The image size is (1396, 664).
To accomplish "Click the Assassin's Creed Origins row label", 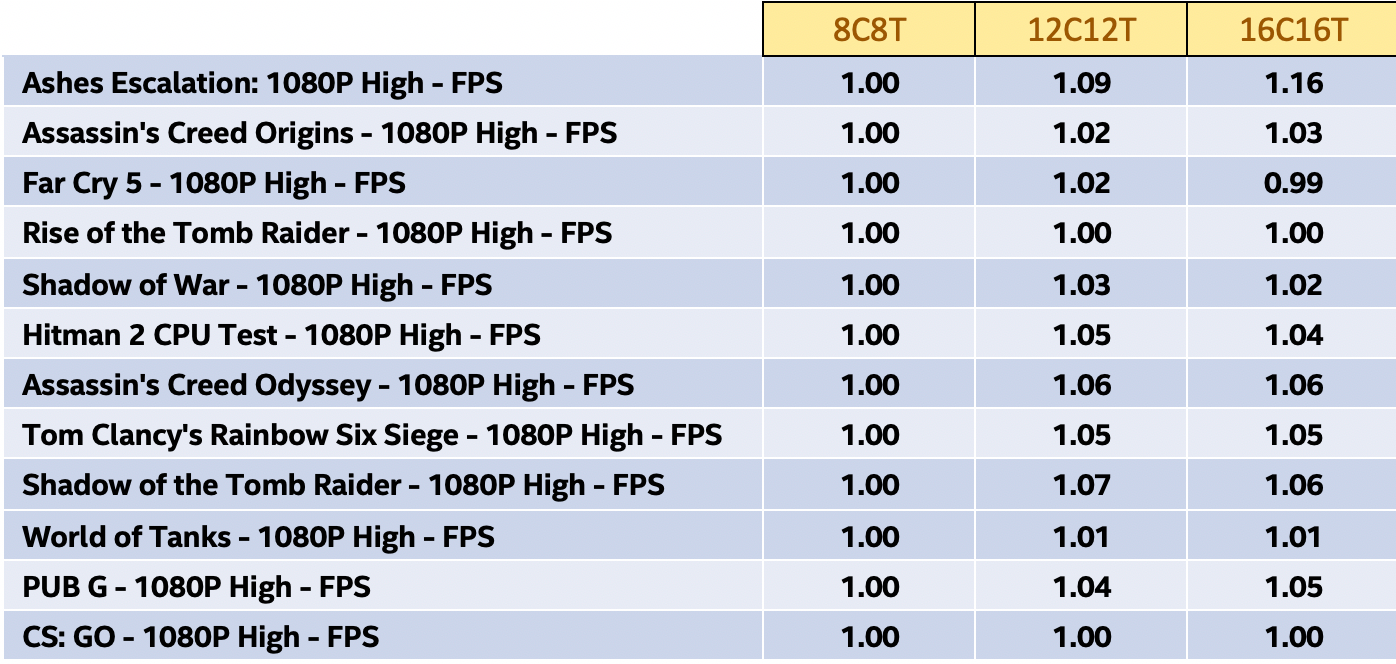I will (319, 133).
